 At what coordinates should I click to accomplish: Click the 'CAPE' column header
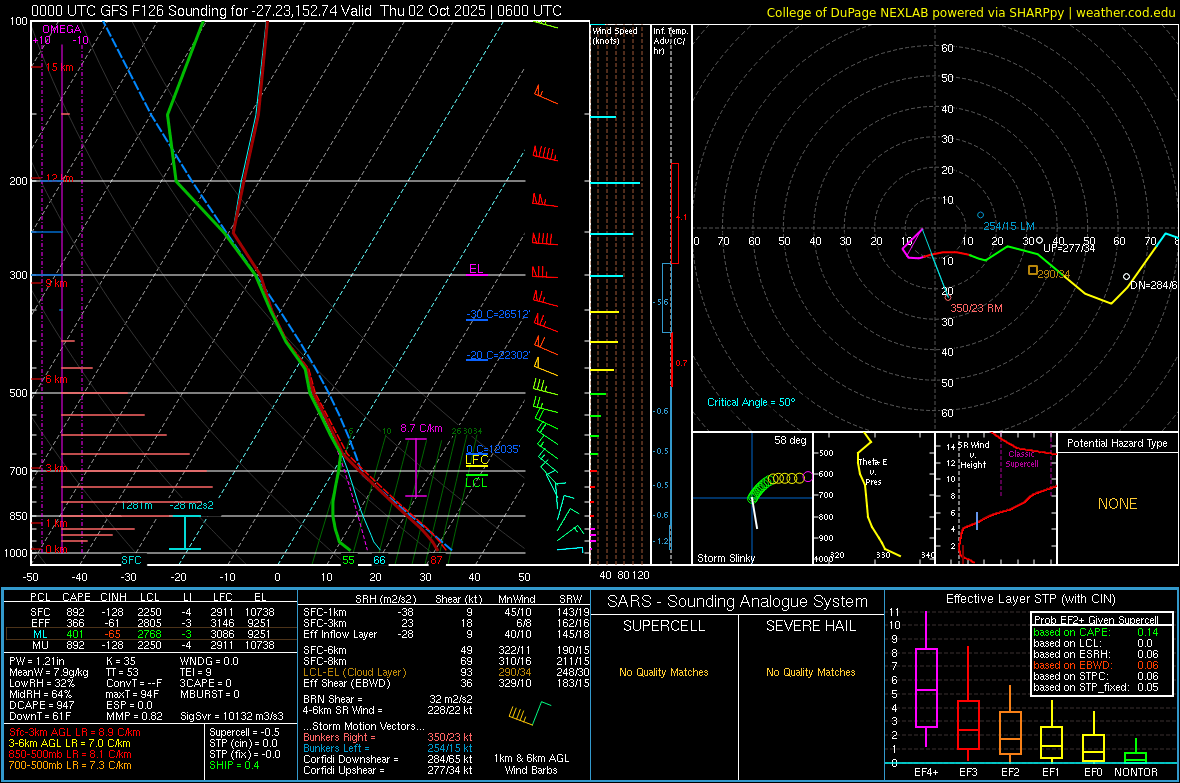[x=76, y=597]
